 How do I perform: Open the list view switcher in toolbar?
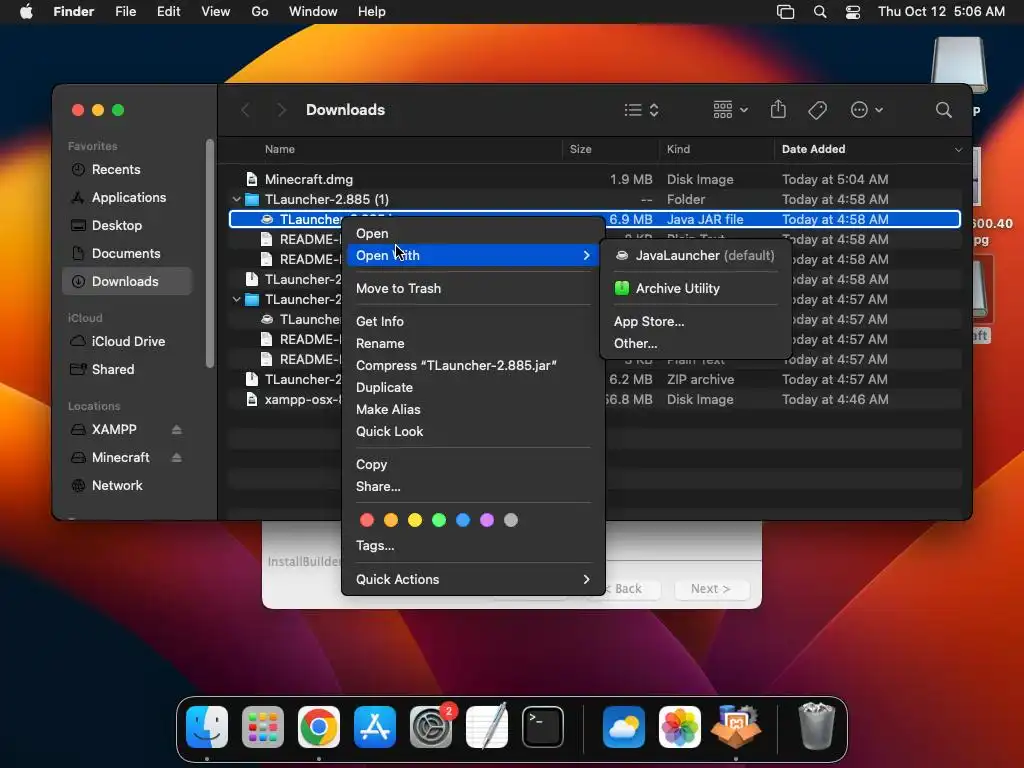(641, 110)
